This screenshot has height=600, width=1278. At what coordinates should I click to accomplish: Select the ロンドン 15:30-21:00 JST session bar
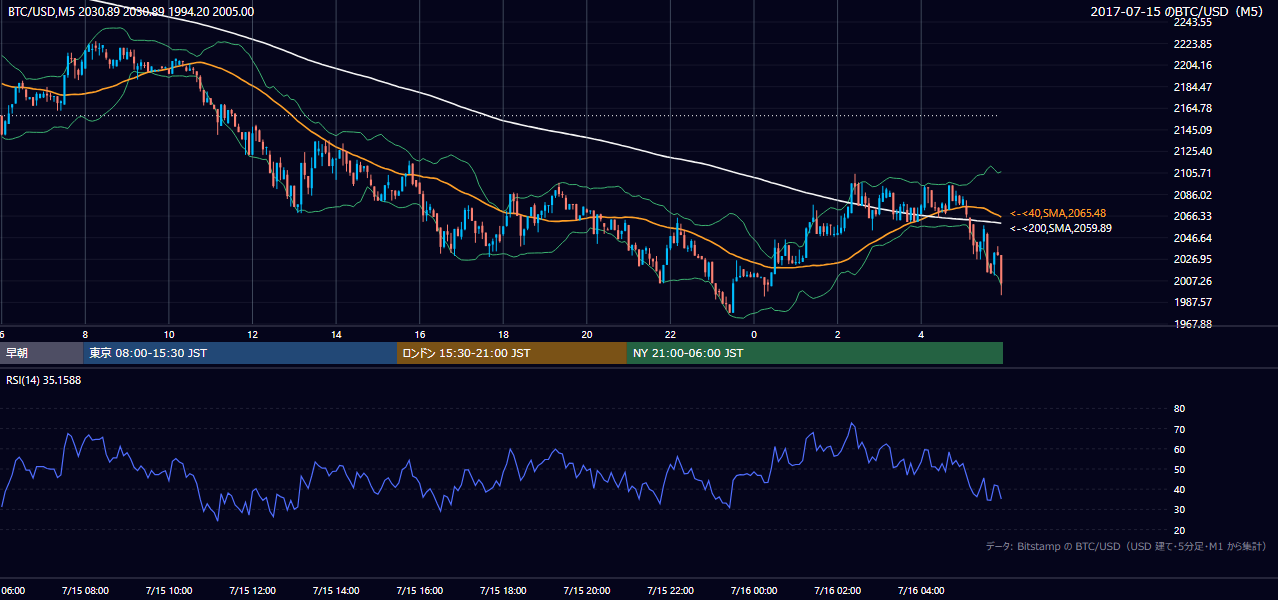(x=512, y=353)
